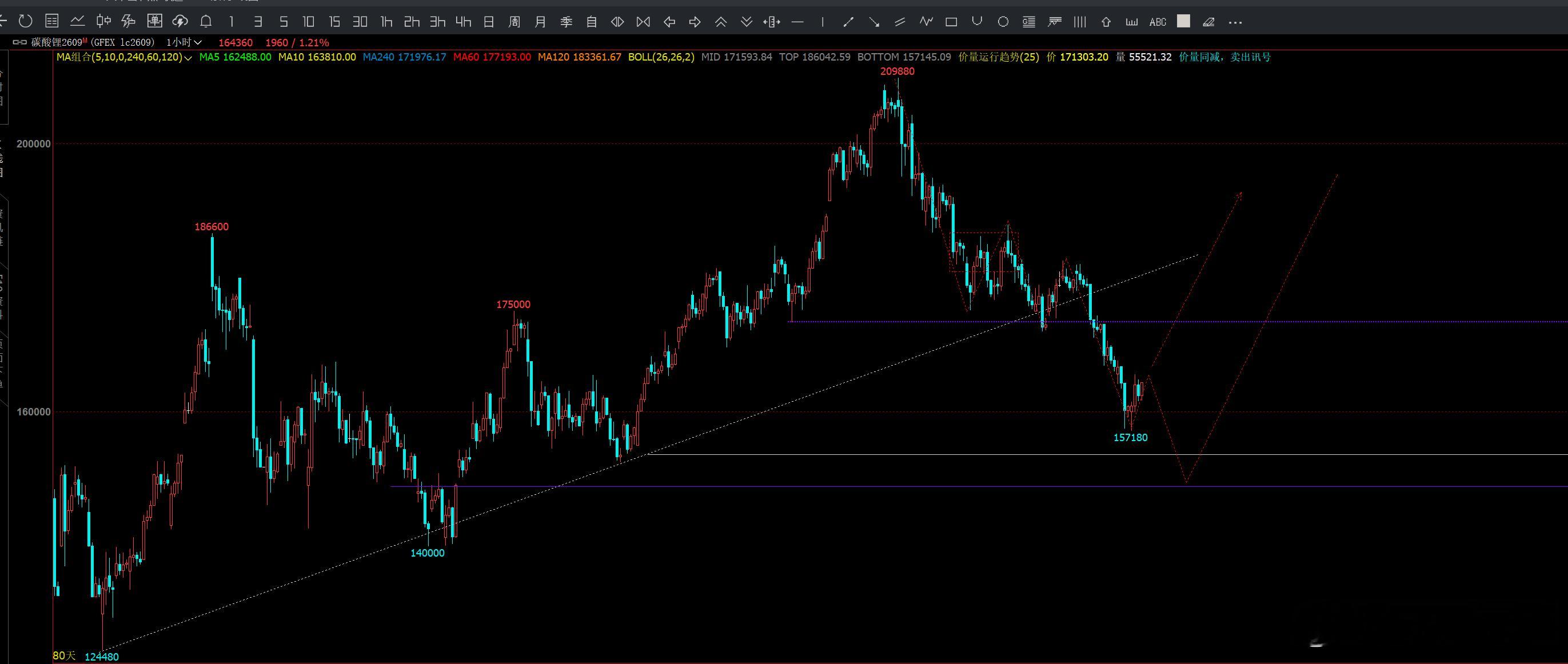Screen dimensions: 1568x664
Task: Open the price alert bell icon
Action: (206, 22)
